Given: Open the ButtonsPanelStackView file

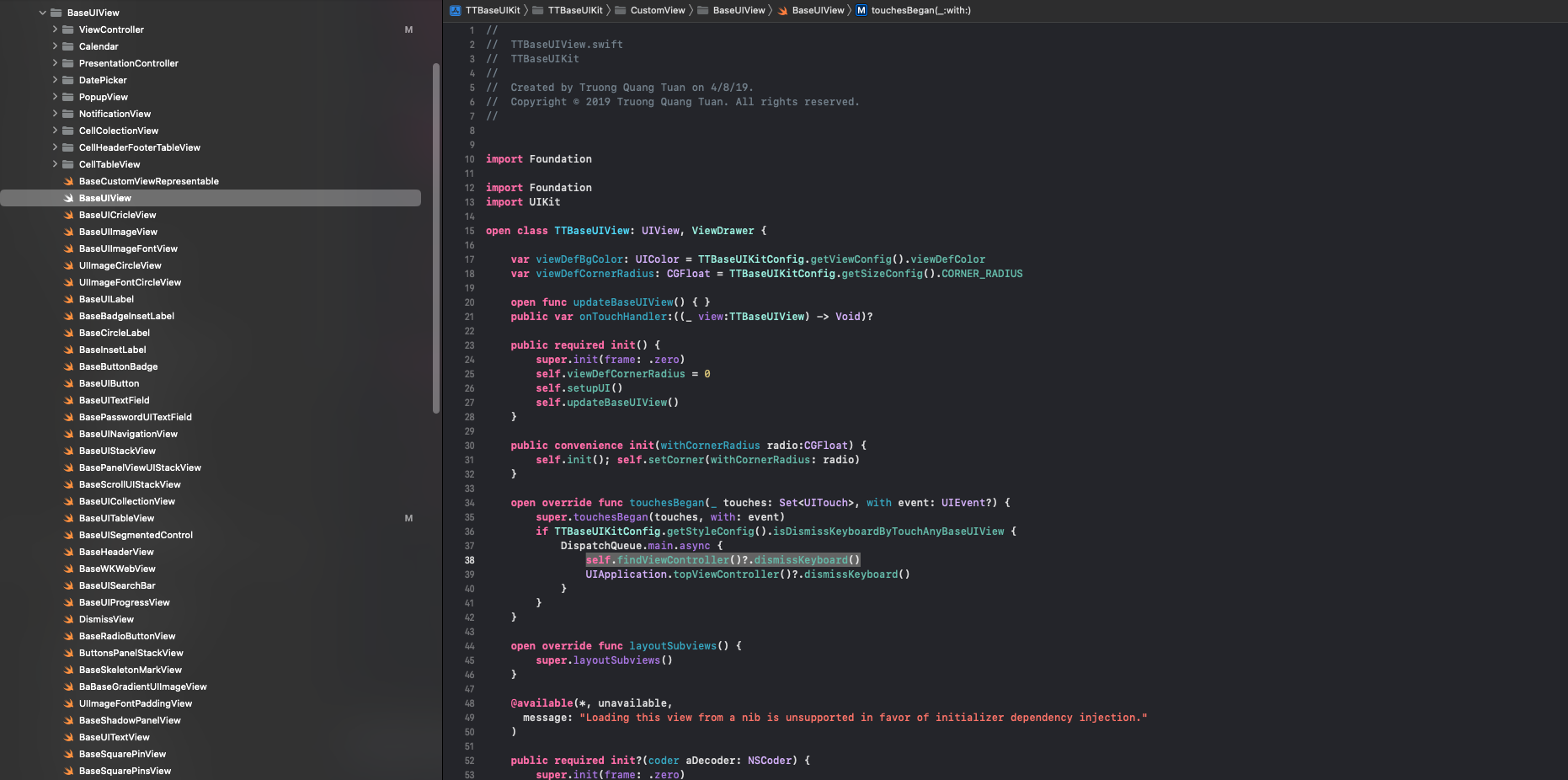Looking at the screenshot, I should 131,653.
